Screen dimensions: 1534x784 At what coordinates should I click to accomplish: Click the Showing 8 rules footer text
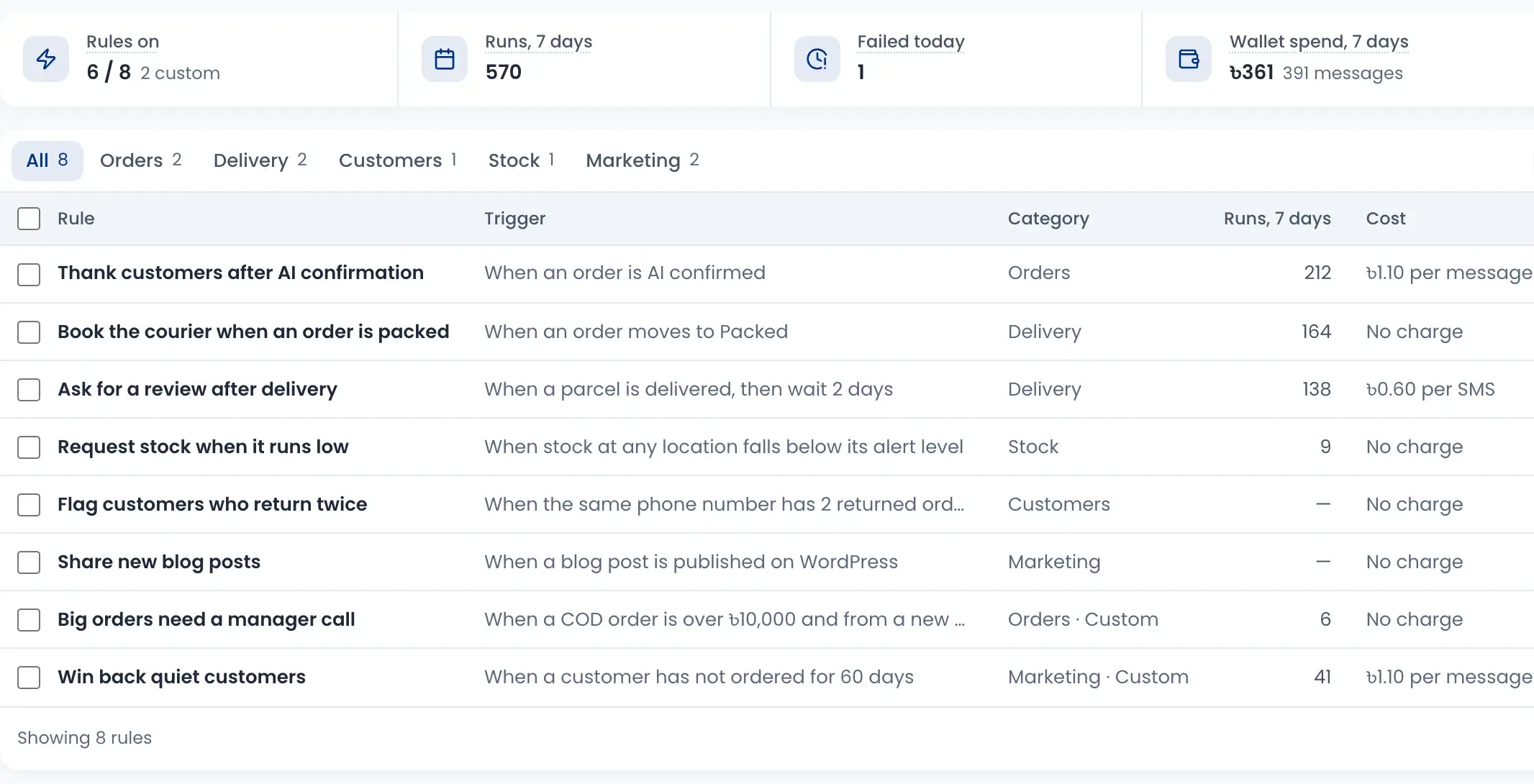[84, 738]
